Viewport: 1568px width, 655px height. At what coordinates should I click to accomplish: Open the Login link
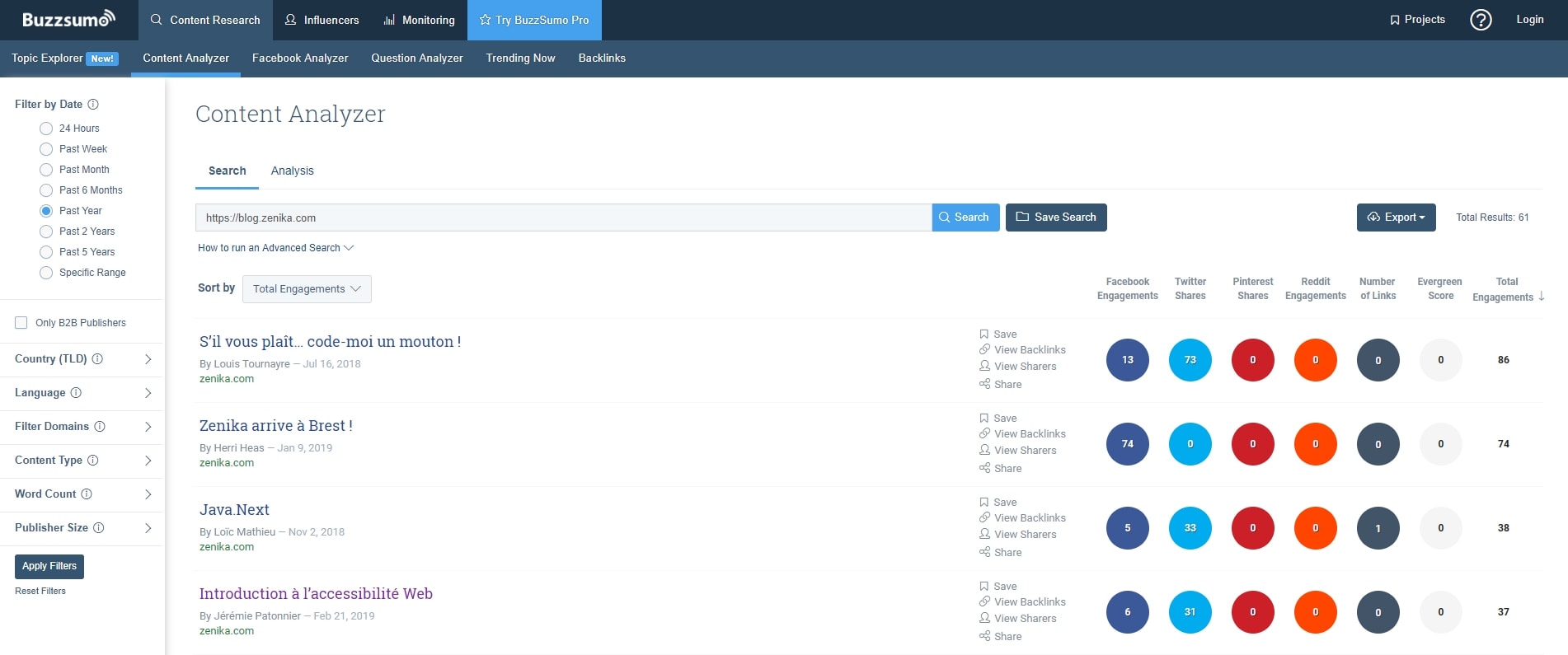1529,20
